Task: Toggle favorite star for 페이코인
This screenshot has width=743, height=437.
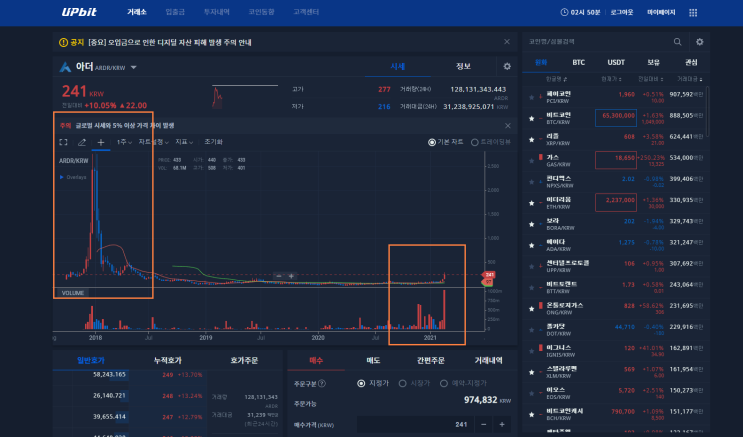Action: tap(531, 97)
